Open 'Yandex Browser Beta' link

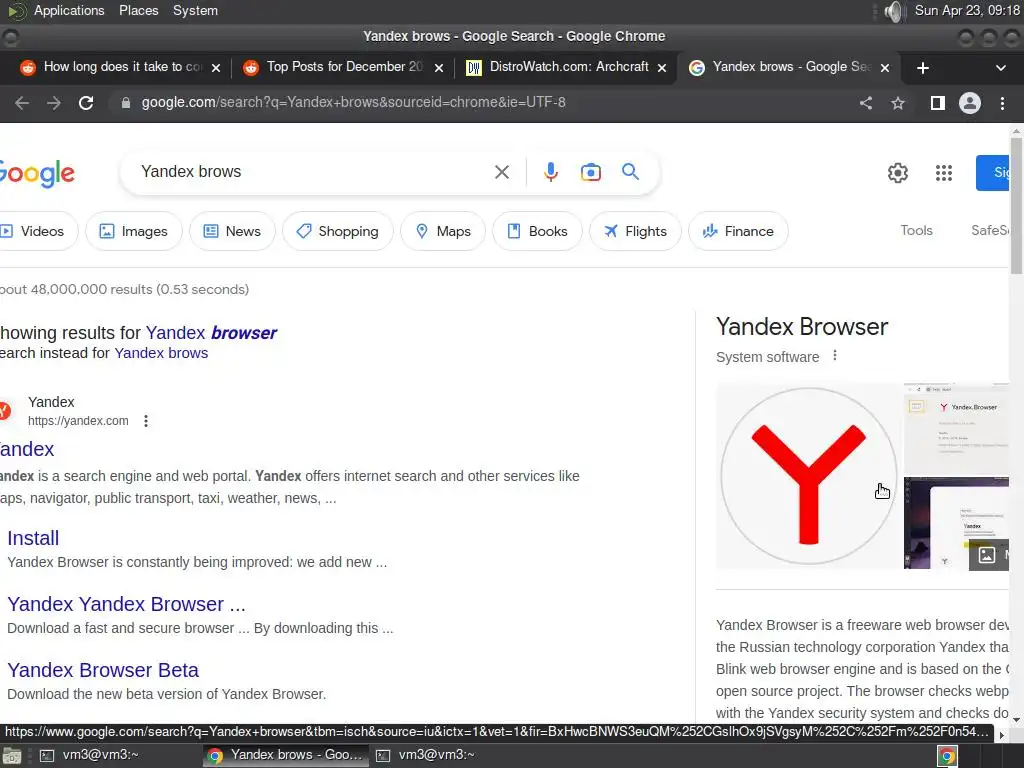[103, 670]
